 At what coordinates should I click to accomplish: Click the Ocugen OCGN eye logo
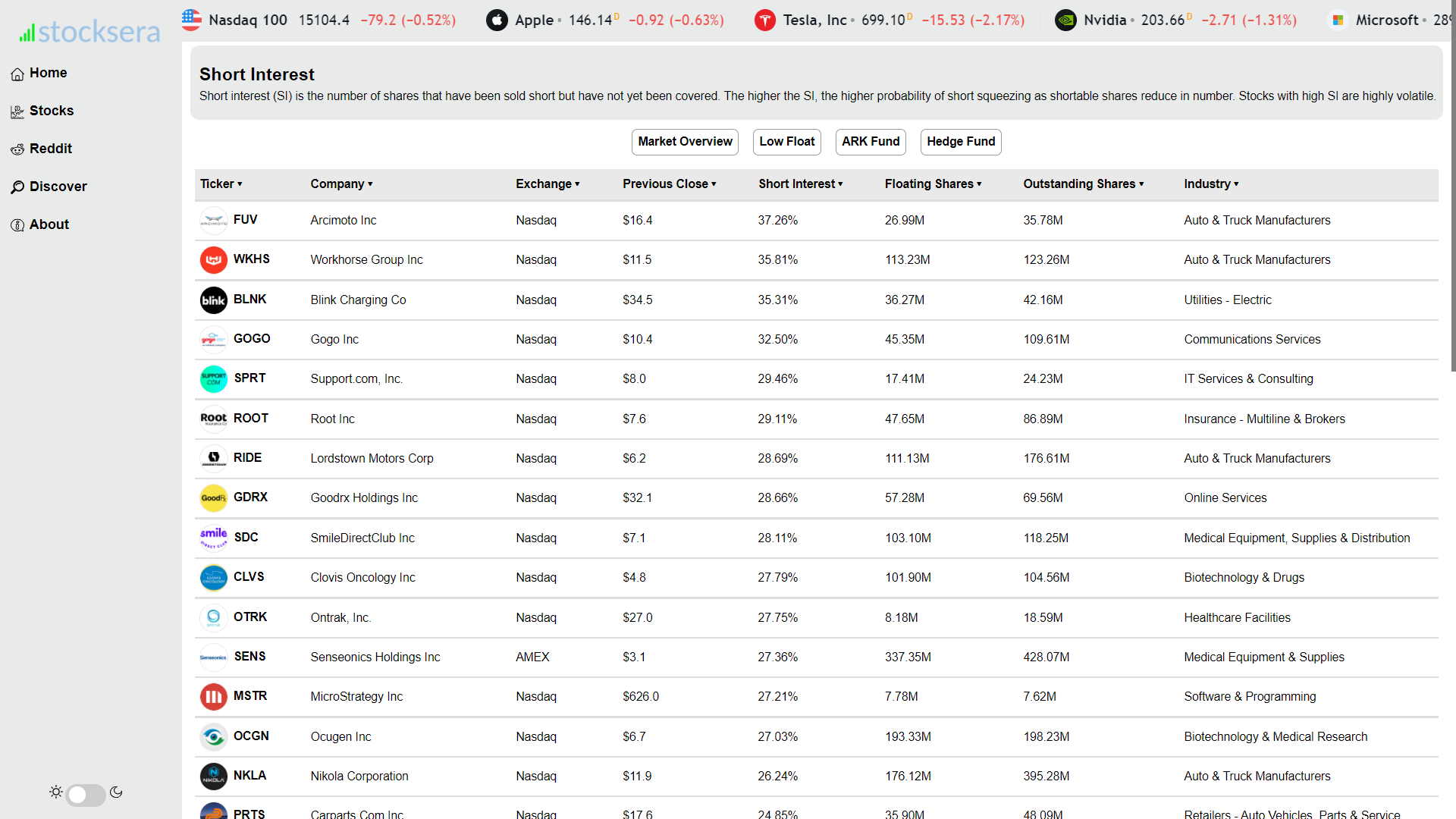coord(213,736)
